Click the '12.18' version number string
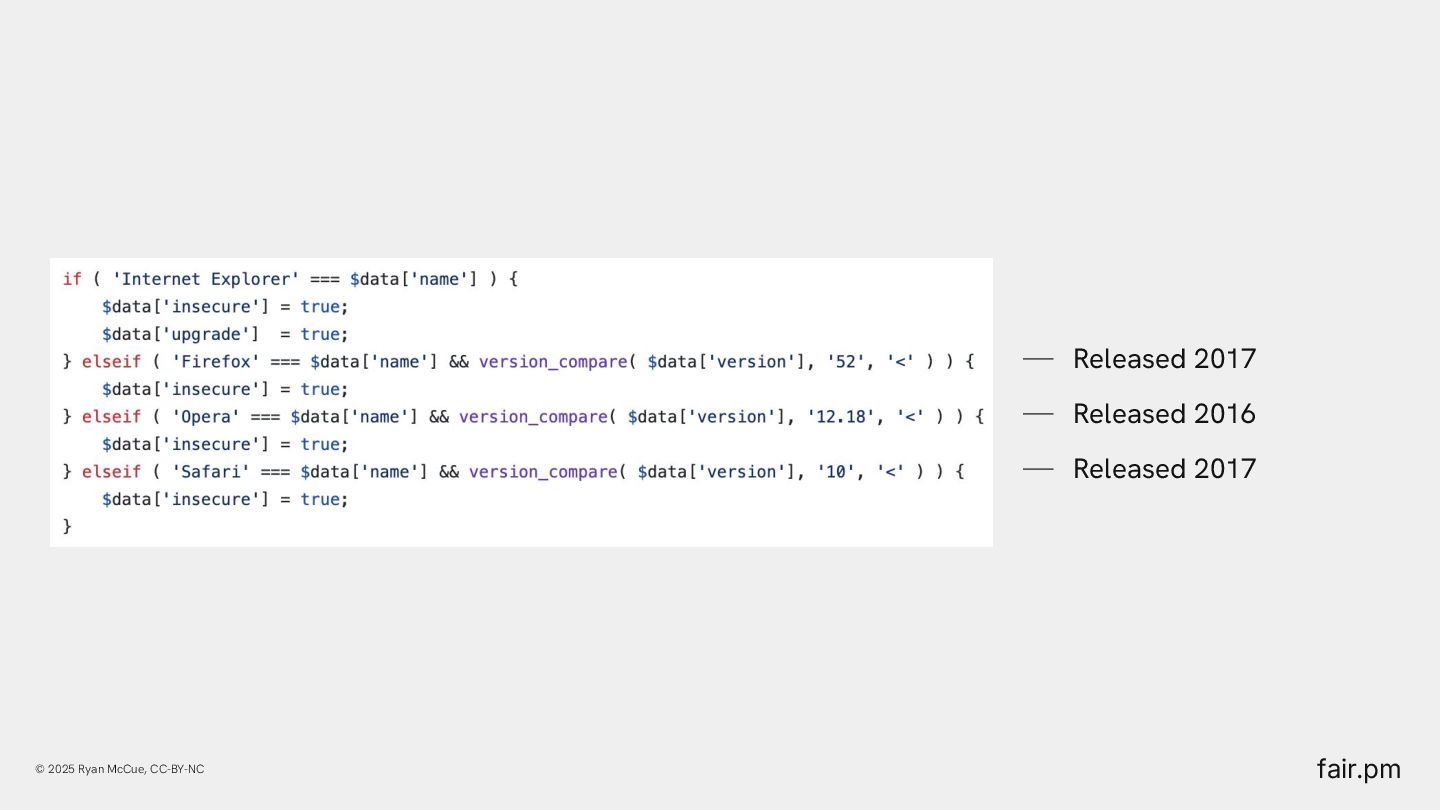This screenshot has width=1440, height=810. point(841,416)
